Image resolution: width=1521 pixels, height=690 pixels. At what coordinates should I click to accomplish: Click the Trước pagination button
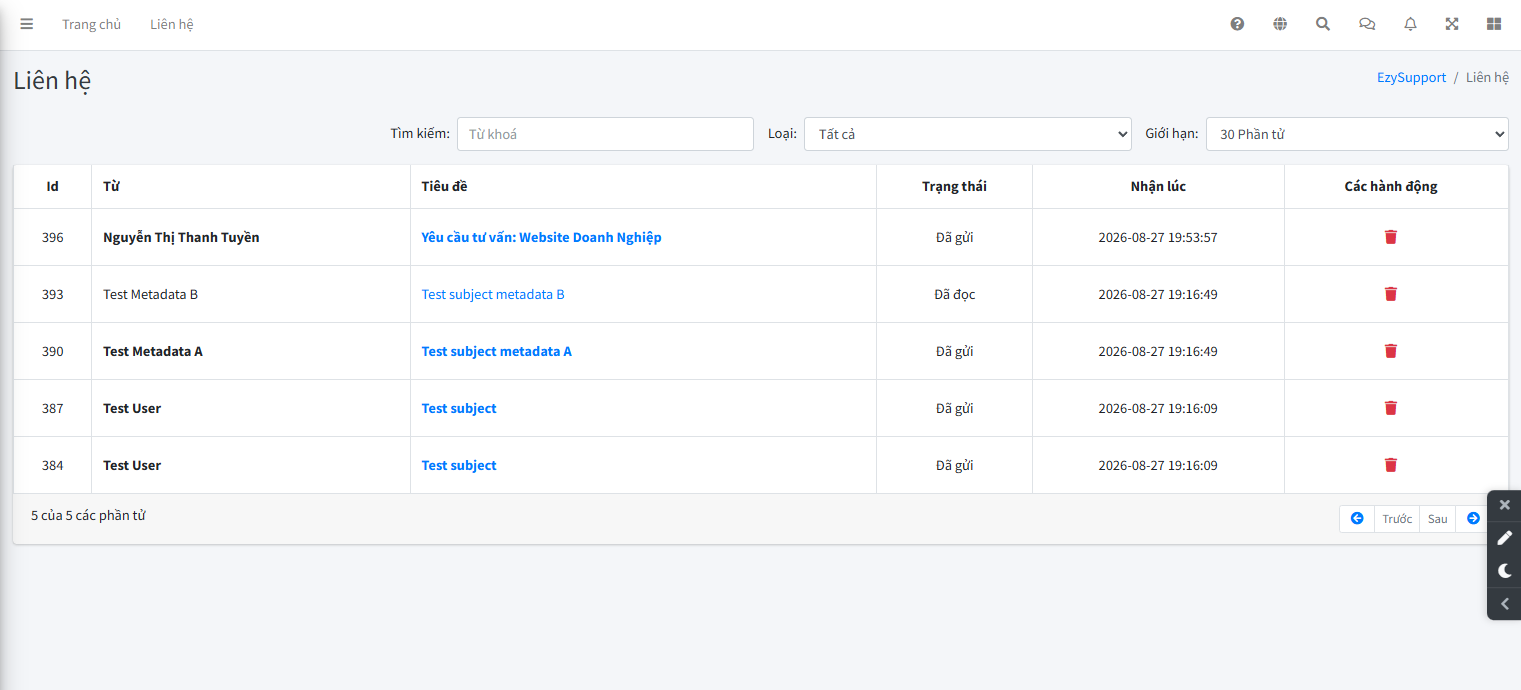pyautogui.click(x=1397, y=519)
